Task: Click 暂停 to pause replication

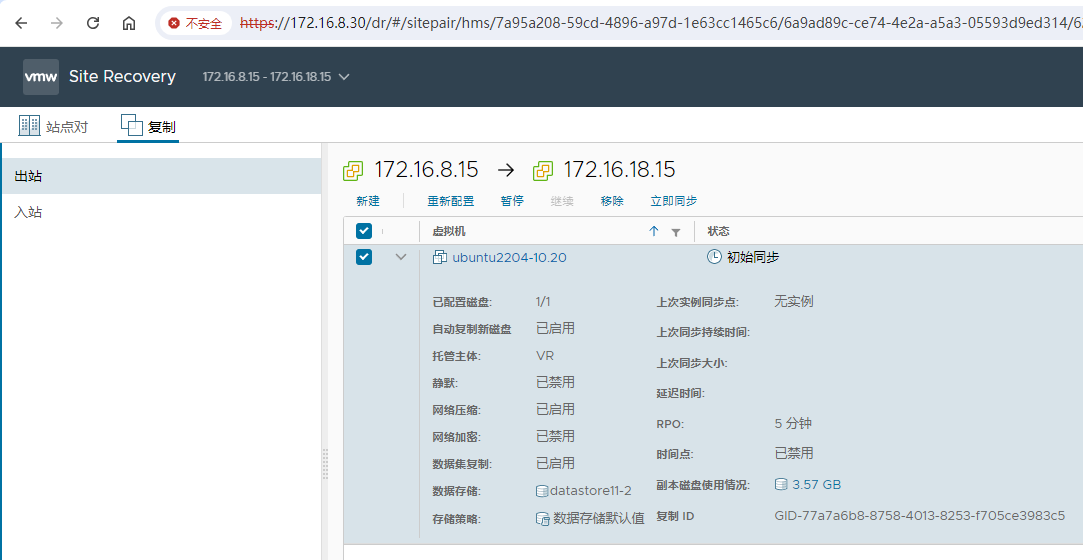Action: [x=512, y=201]
